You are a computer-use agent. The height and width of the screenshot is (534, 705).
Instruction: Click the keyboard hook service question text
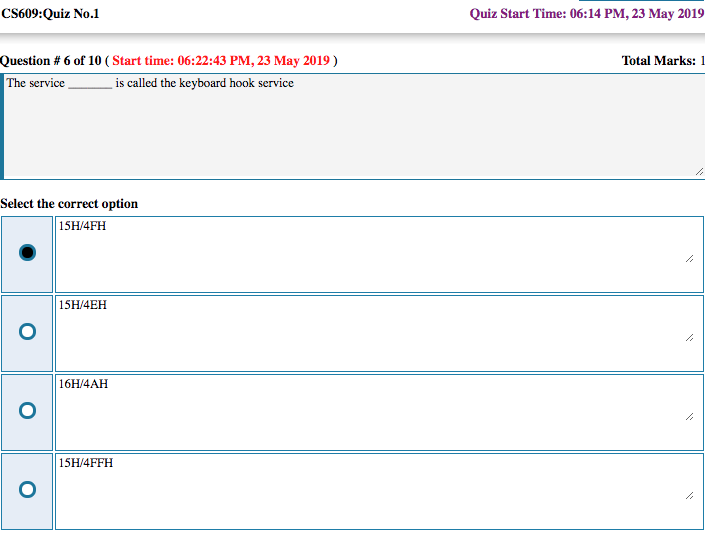tap(150, 83)
